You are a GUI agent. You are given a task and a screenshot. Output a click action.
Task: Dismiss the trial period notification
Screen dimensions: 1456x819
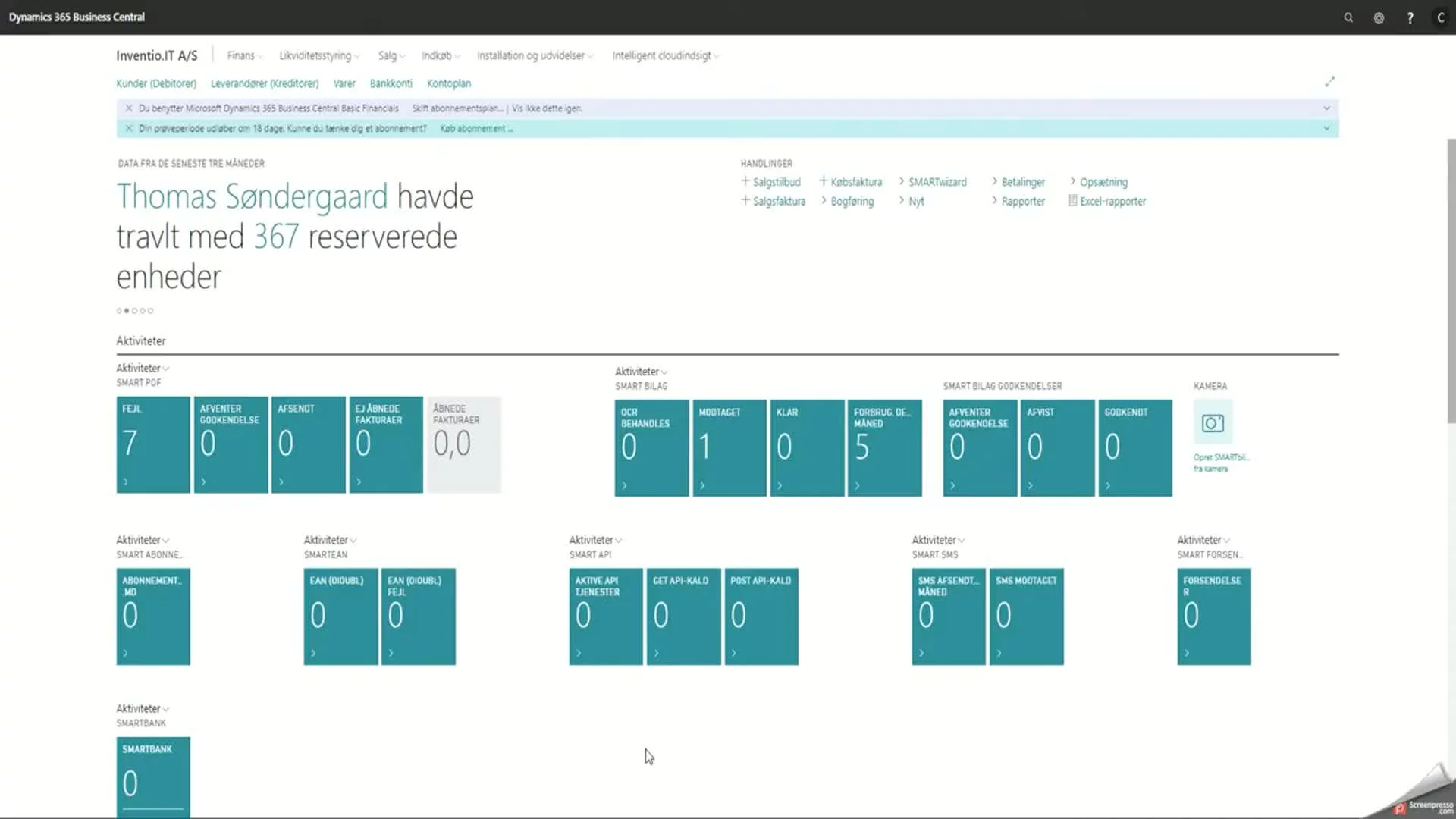click(x=129, y=128)
